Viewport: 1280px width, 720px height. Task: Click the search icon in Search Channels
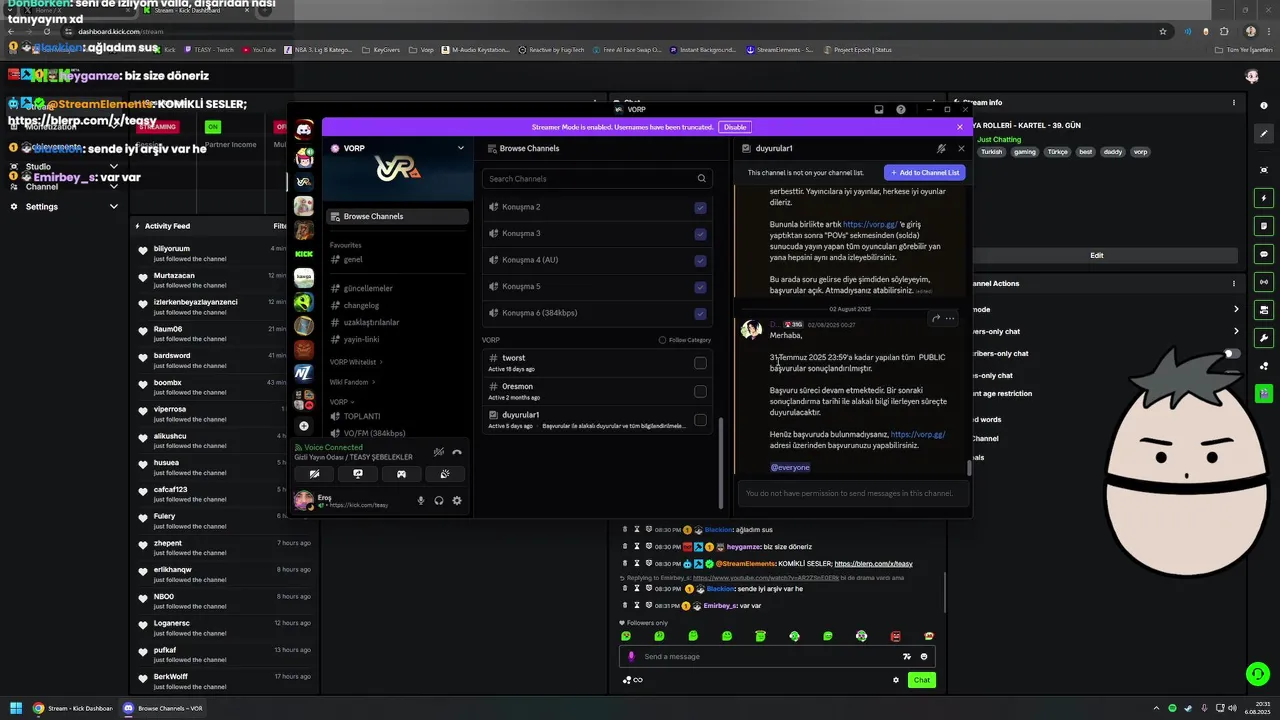tap(702, 178)
